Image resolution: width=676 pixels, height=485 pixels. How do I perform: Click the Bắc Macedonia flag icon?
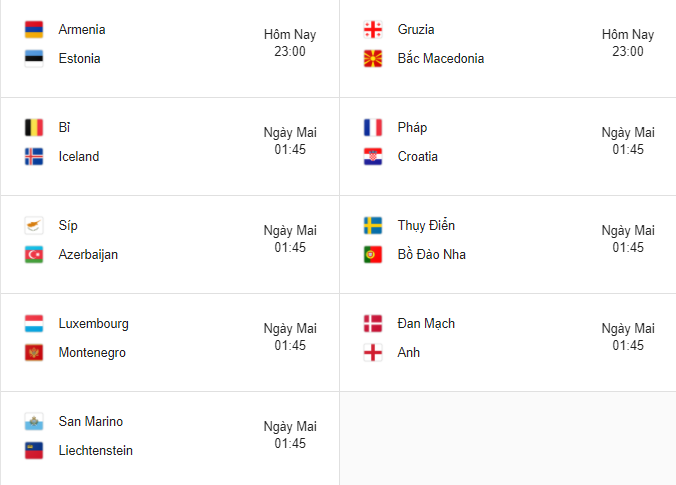pyautogui.click(x=373, y=59)
